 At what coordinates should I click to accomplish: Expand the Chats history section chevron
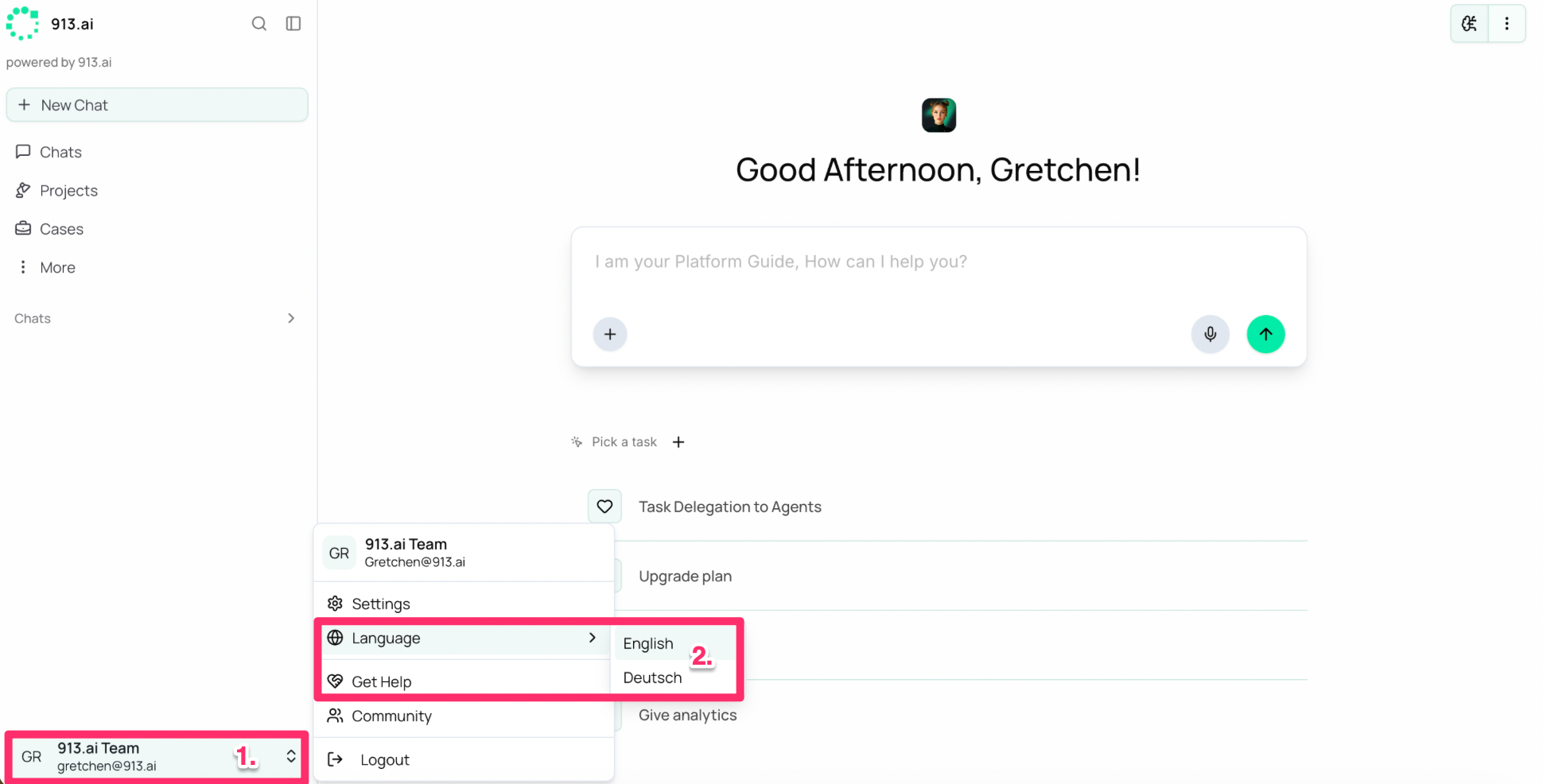[x=291, y=318]
